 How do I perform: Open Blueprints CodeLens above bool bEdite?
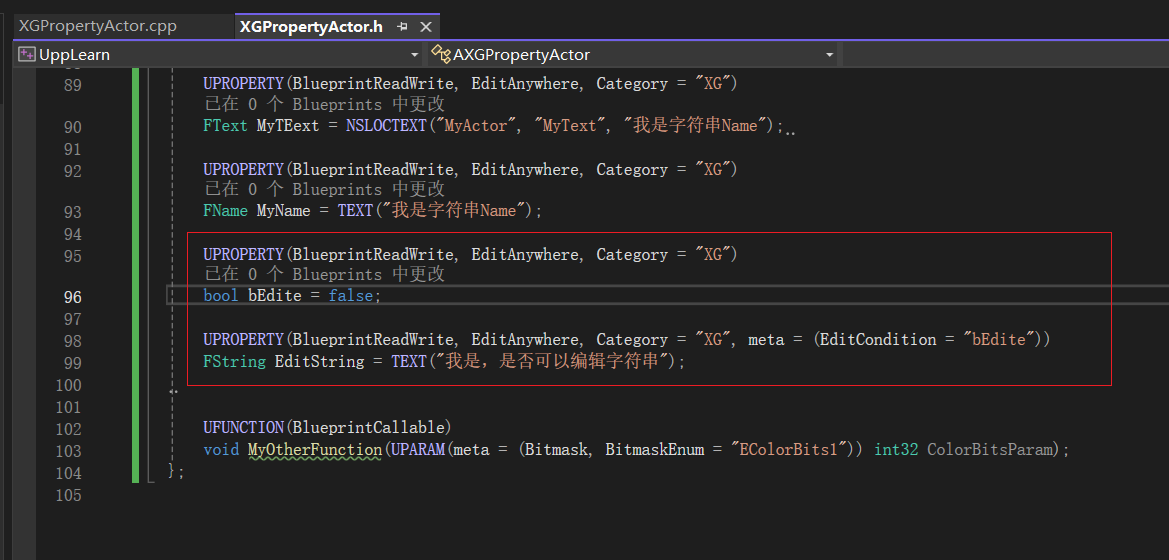tap(324, 274)
